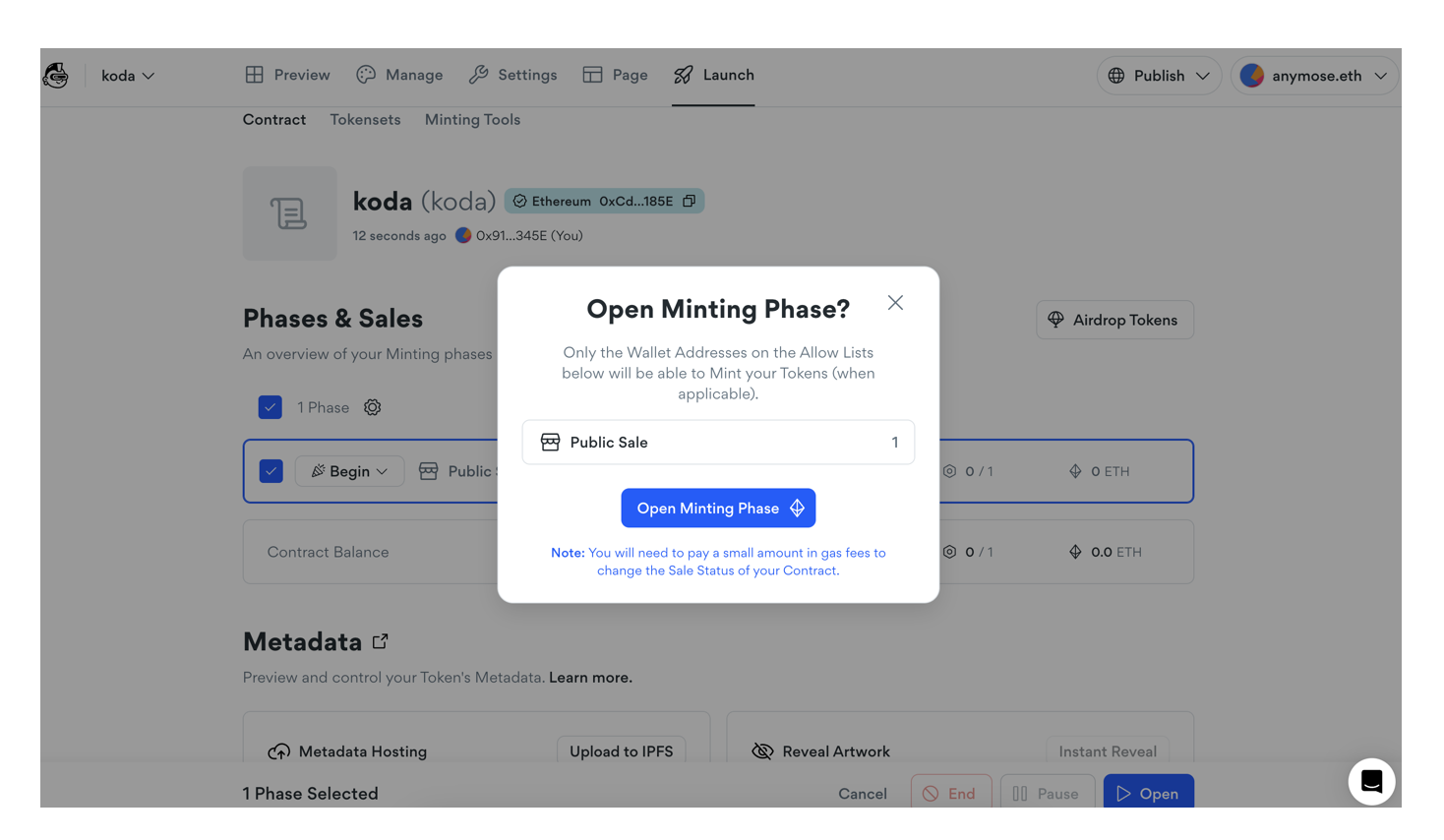Click the anymose.eth avatar icon
Screen dimensions: 1444x840
point(1251,76)
